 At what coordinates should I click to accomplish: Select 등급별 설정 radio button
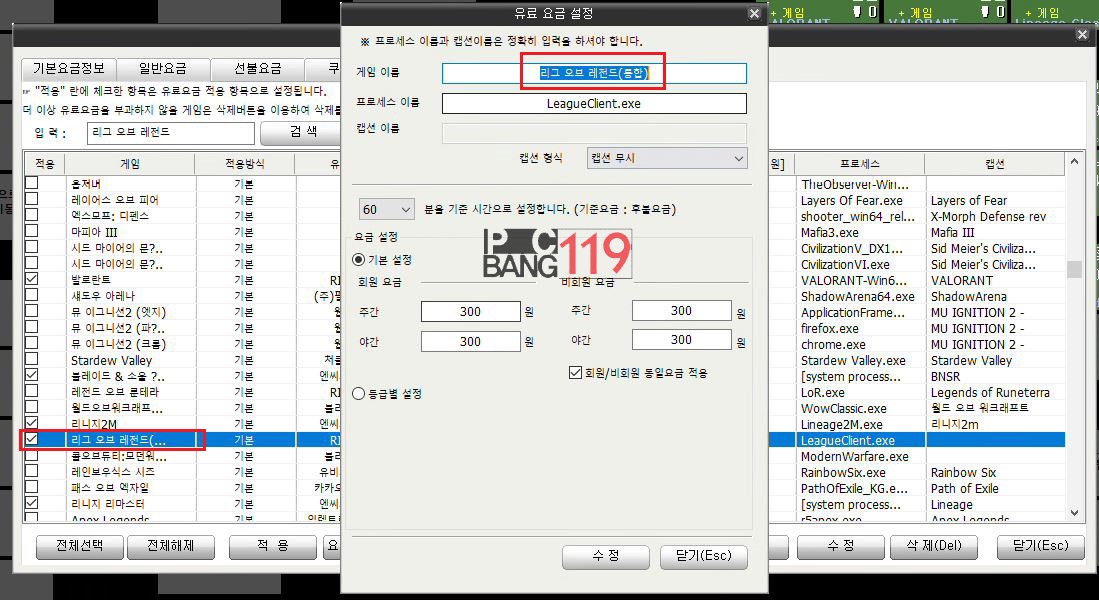coord(359,394)
